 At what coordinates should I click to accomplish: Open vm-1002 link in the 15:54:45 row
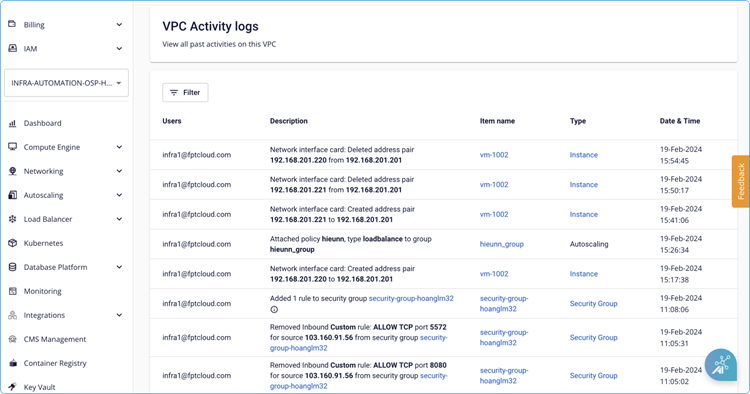click(x=494, y=155)
